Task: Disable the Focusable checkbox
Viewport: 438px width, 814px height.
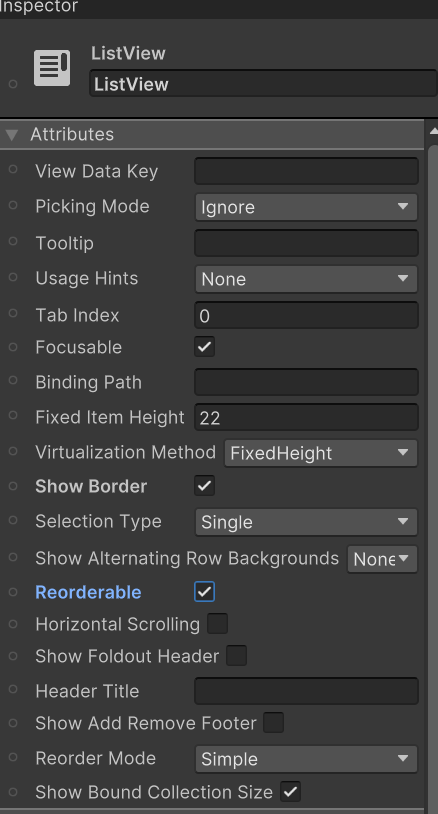Action: tap(204, 347)
